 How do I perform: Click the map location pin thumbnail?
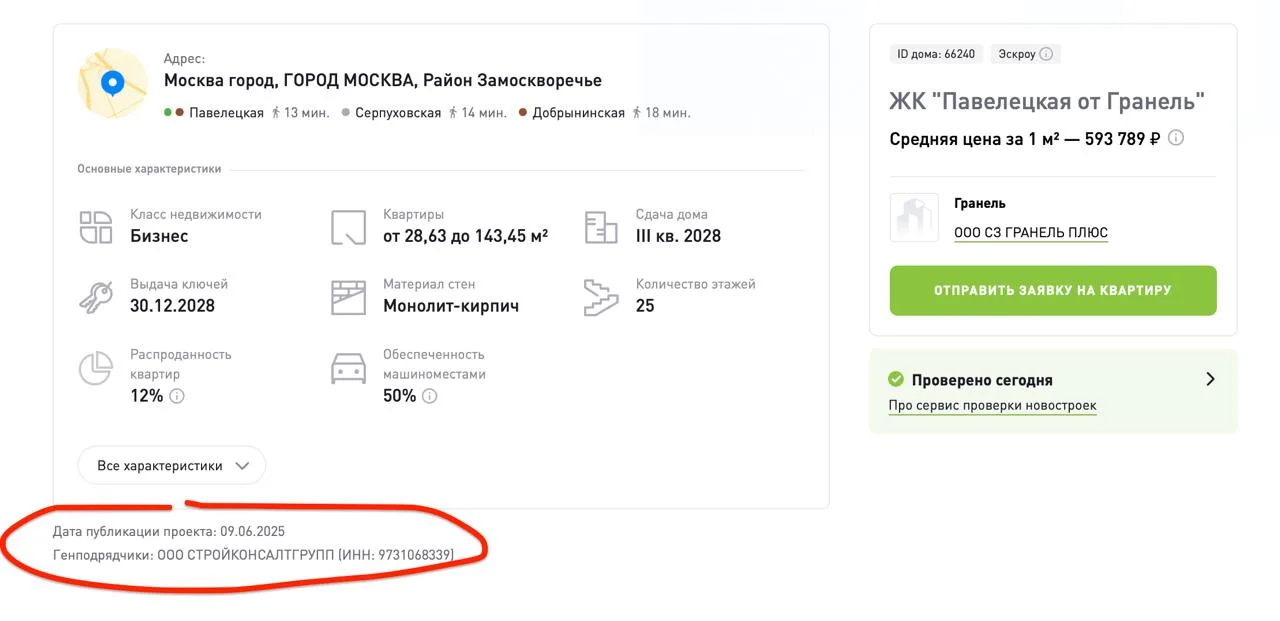point(113,83)
